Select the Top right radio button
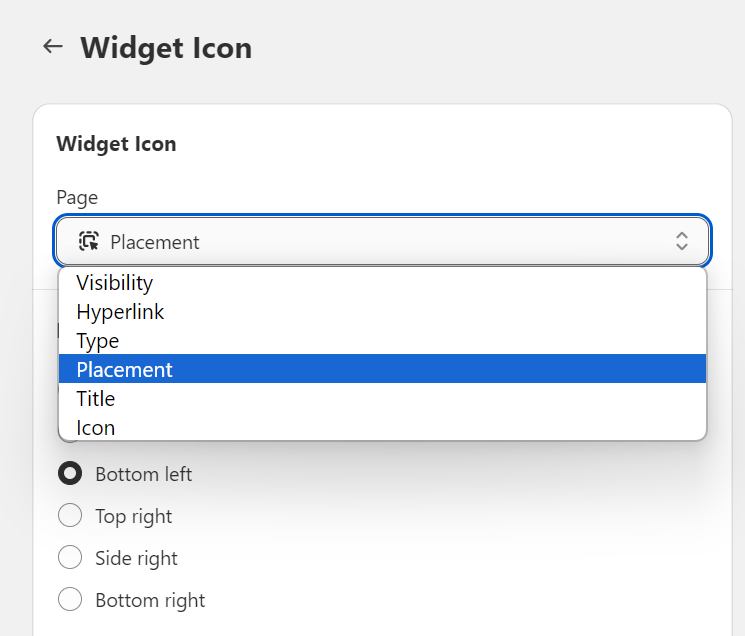This screenshot has height=636, width=745. coord(70,516)
